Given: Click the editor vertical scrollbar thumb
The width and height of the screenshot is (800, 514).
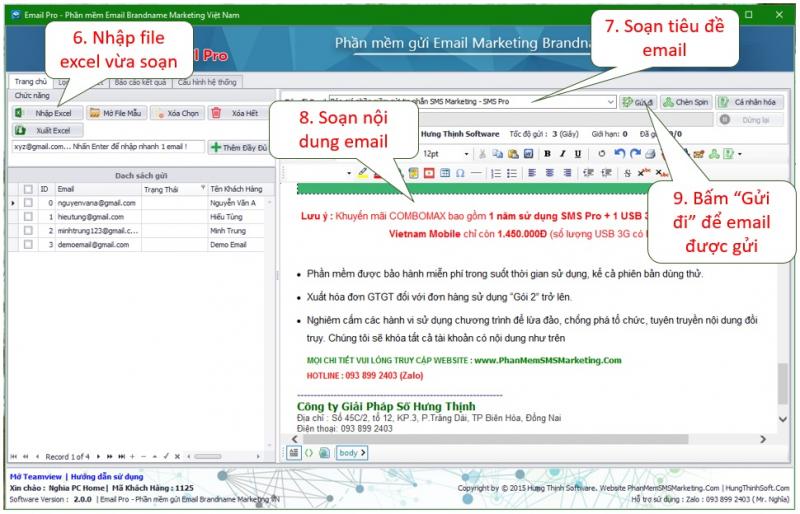Looking at the screenshot, I should 782,384.
